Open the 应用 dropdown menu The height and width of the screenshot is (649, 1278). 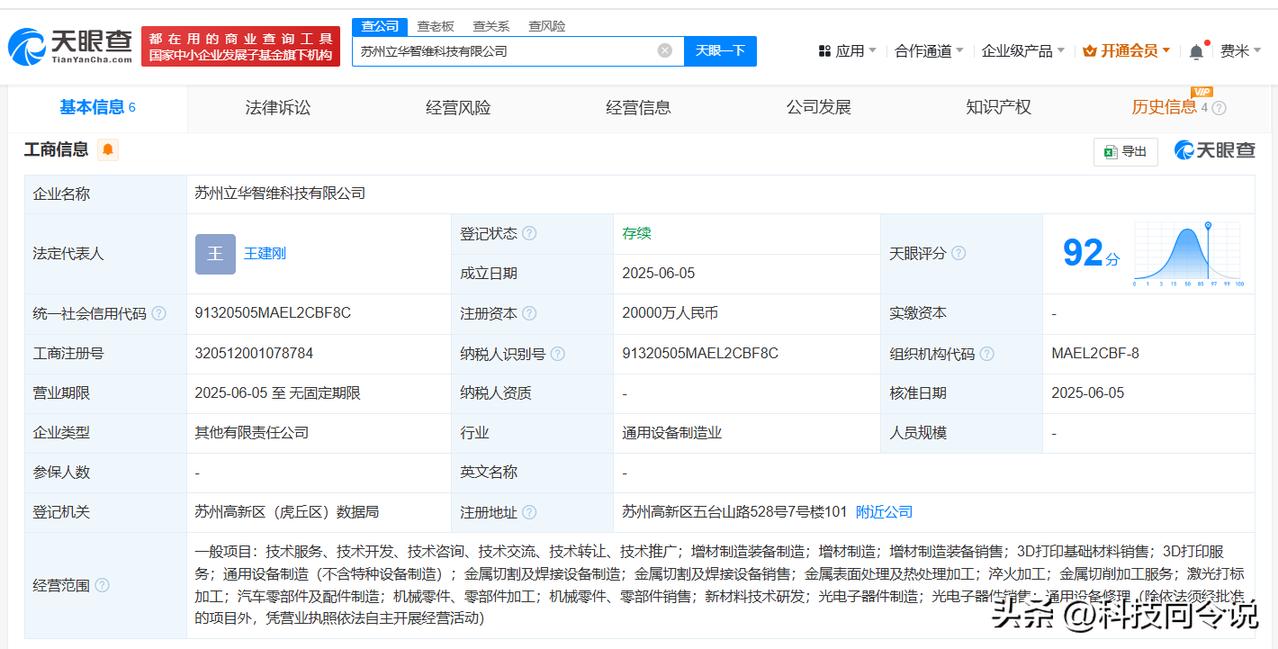click(x=847, y=51)
